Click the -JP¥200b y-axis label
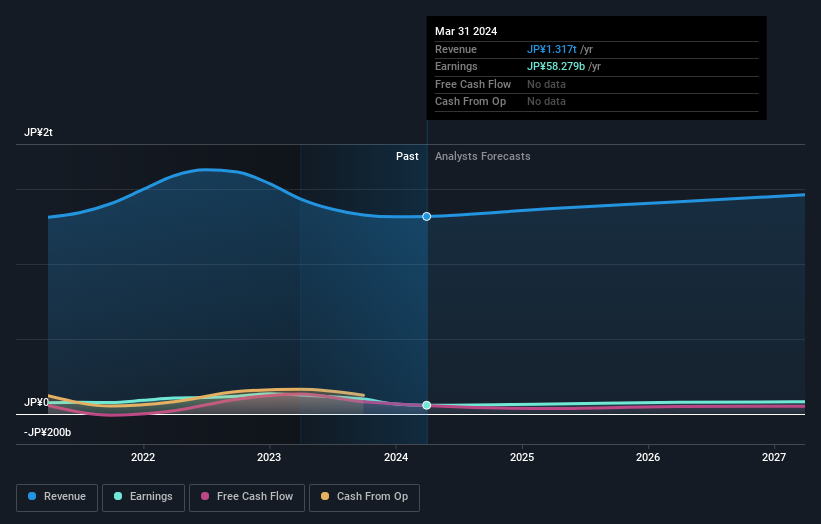 (47, 432)
